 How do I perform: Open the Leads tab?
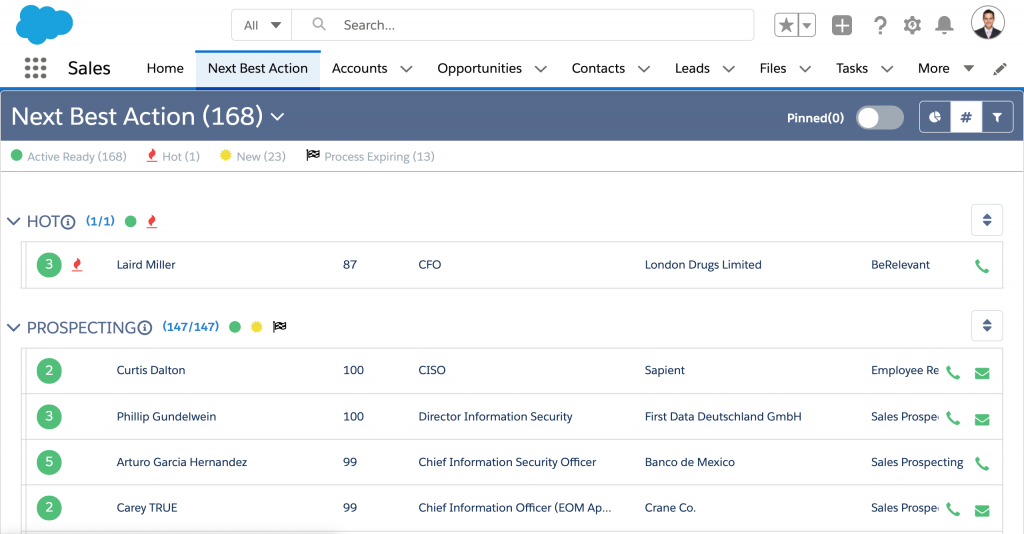(692, 69)
